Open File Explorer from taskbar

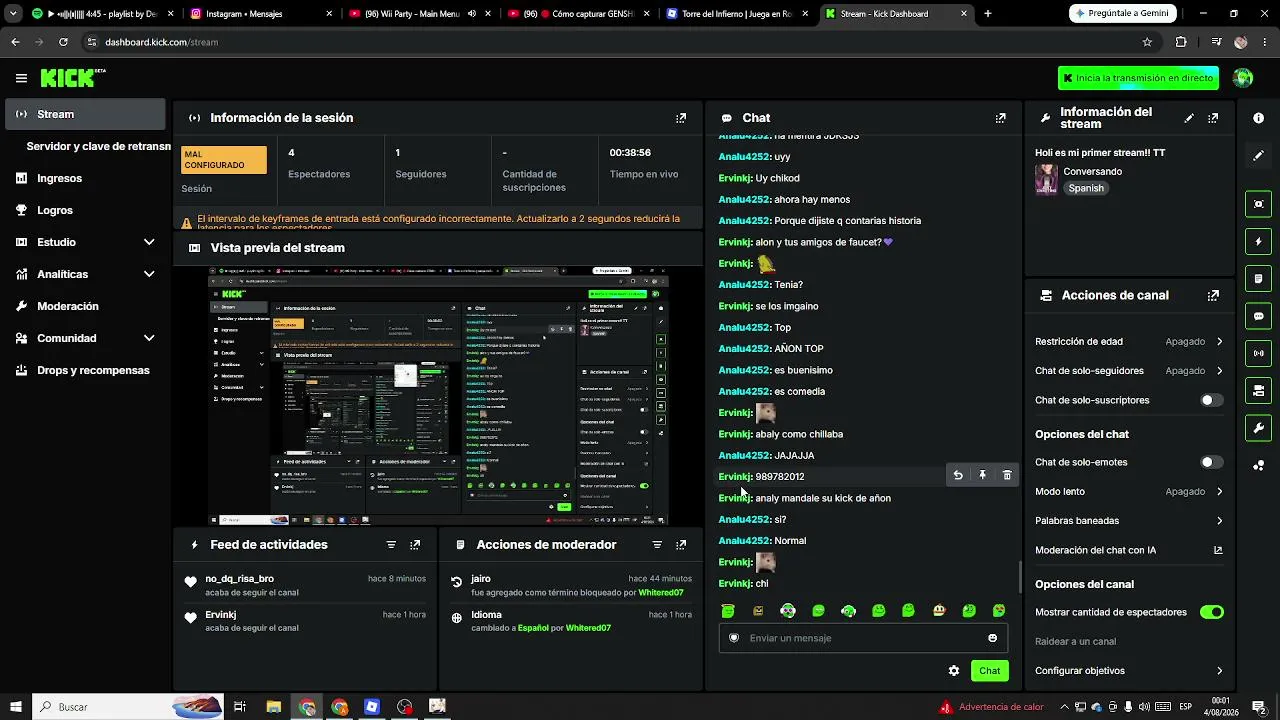click(273, 707)
